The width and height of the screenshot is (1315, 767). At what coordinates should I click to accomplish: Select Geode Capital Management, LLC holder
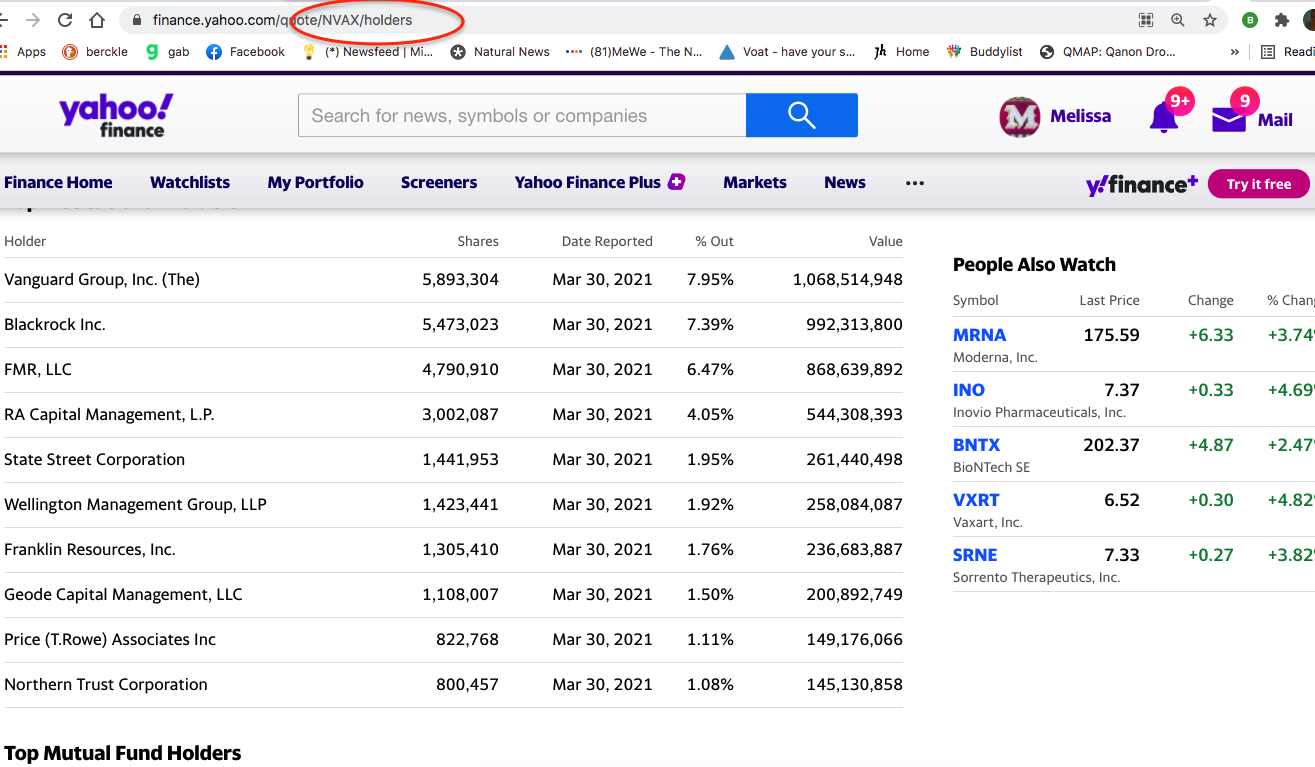click(x=123, y=595)
